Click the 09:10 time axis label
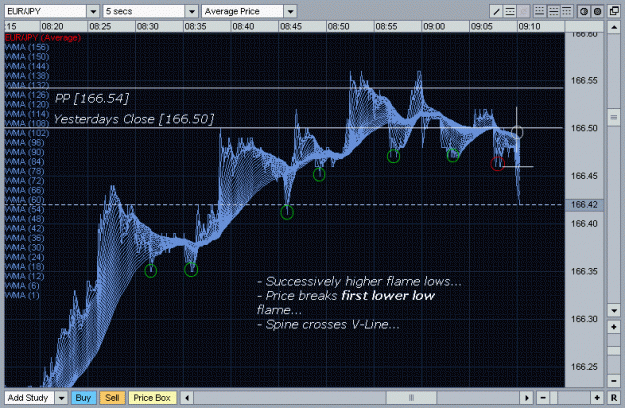Image resolution: width=625 pixels, height=408 pixels. (x=529, y=27)
